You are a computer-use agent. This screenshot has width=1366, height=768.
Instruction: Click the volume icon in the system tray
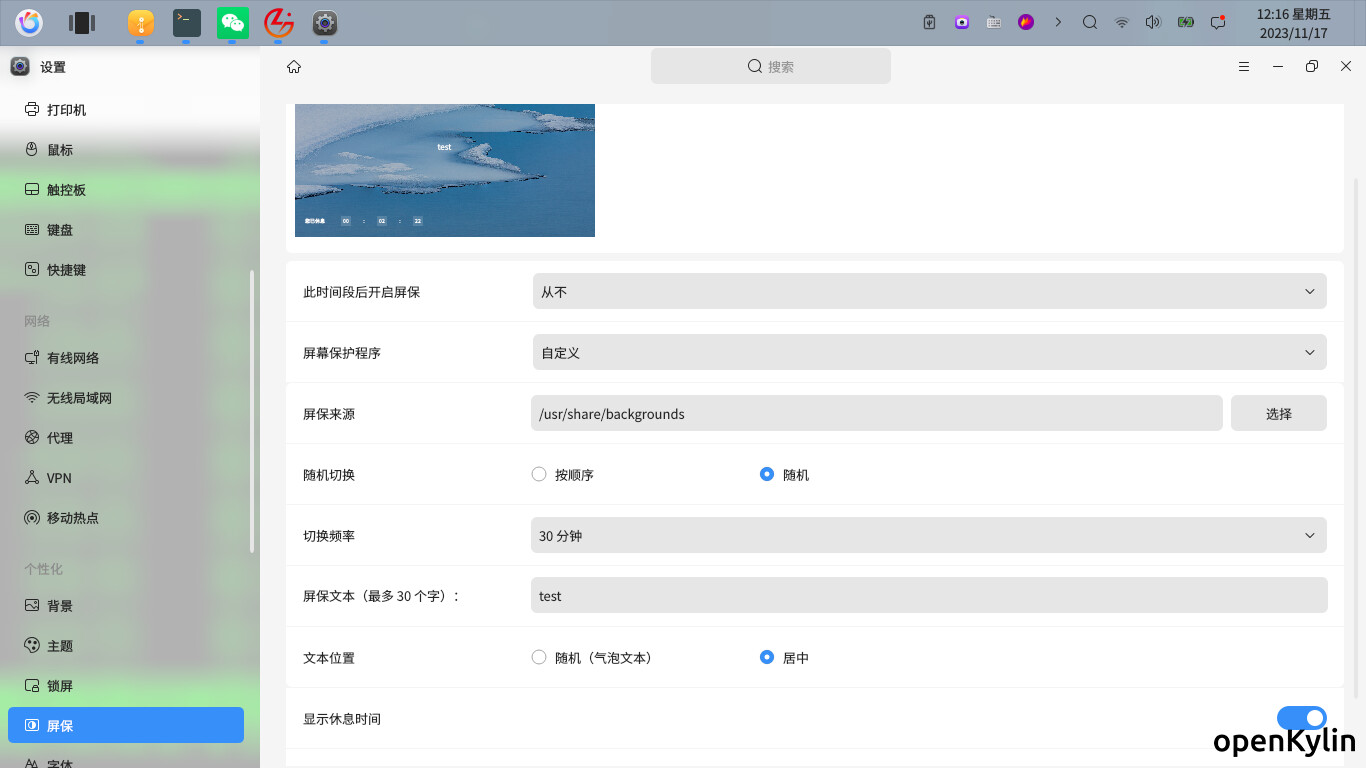click(1153, 22)
